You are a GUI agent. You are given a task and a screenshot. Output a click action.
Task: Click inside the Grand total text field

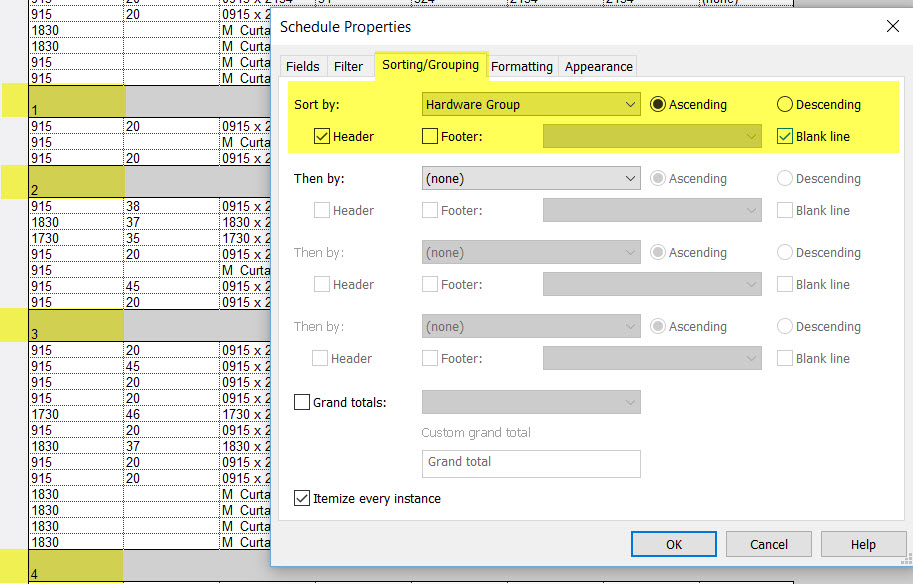coord(531,463)
